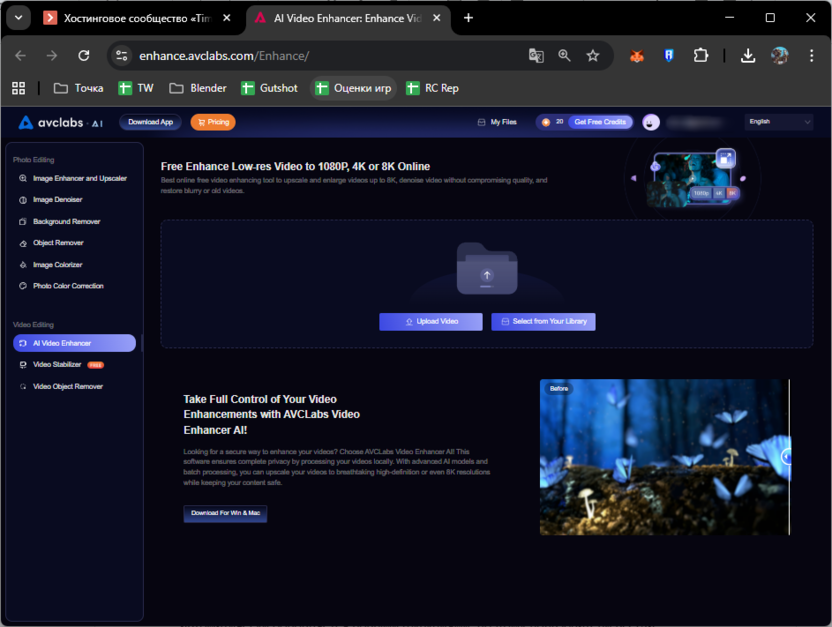Click Select from Your Library button

tap(543, 322)
